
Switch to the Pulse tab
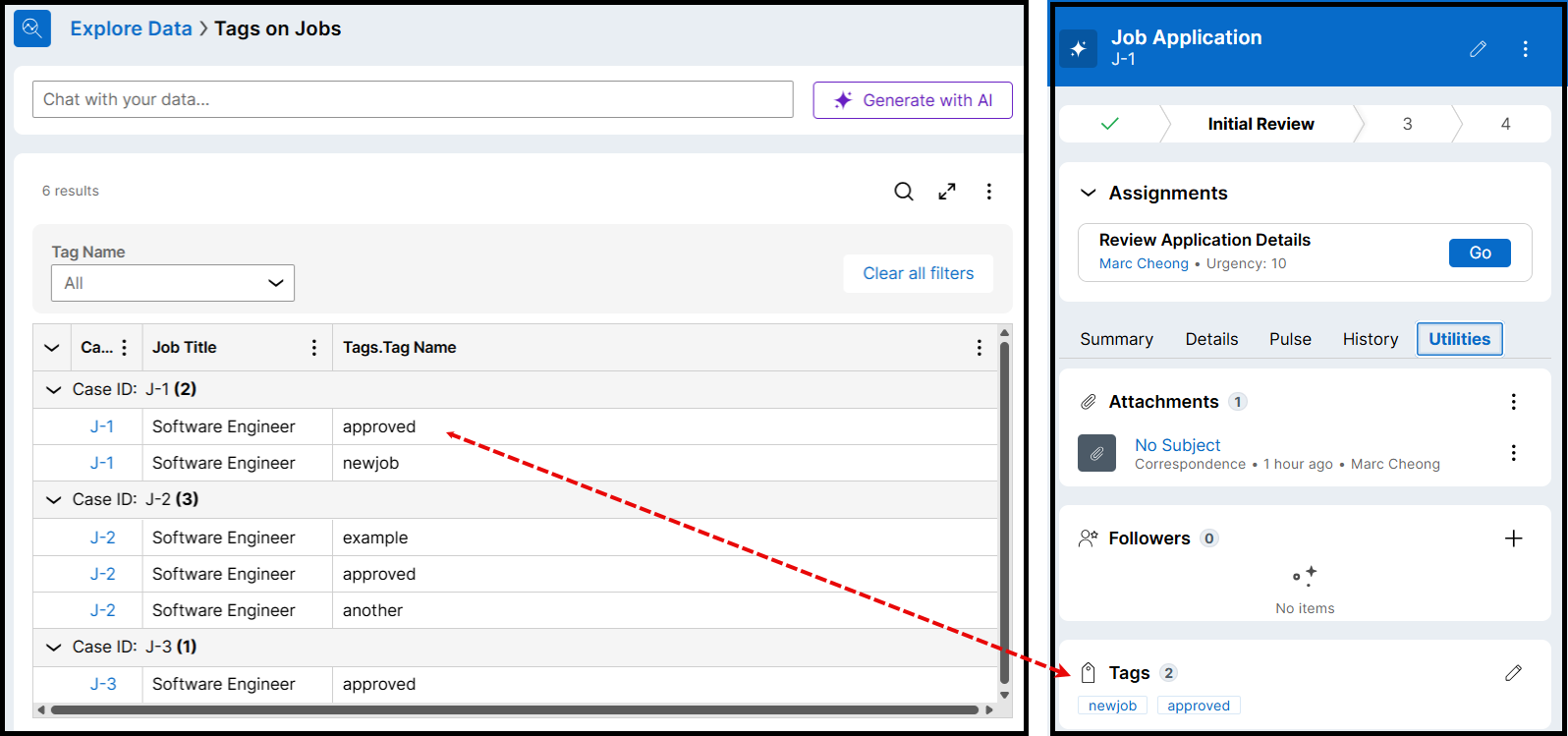[x=1290, y=339]
